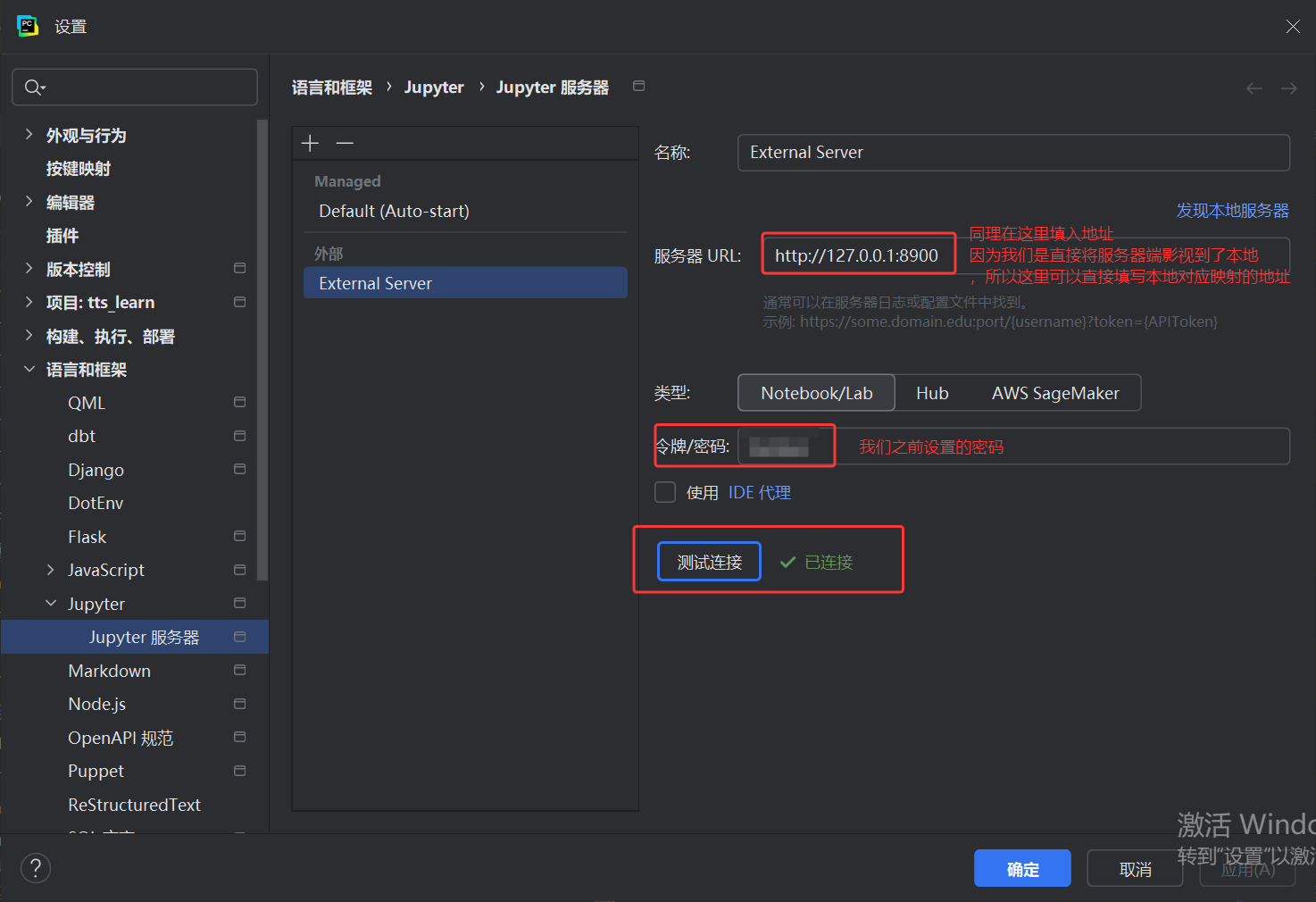Click the search magnifier icon in settings
Screen dimensions: 1316x902
pos(34,87)
